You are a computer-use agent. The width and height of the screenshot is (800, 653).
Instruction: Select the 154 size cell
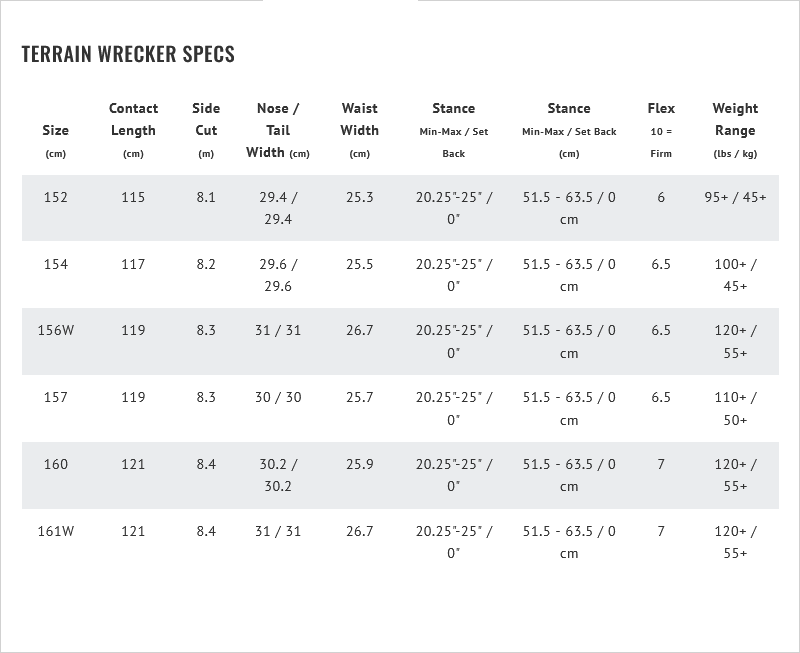[x=56, y=264]
